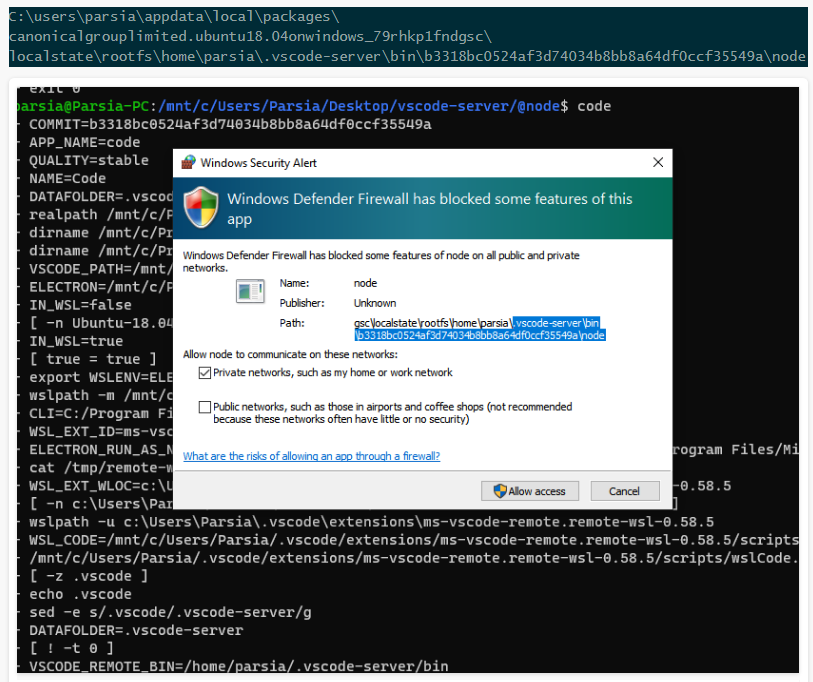
Task: Click the 'canonicalgrouplimited.ubuntu18.04onwindows' path line
Action: click(x=250, y=36)
